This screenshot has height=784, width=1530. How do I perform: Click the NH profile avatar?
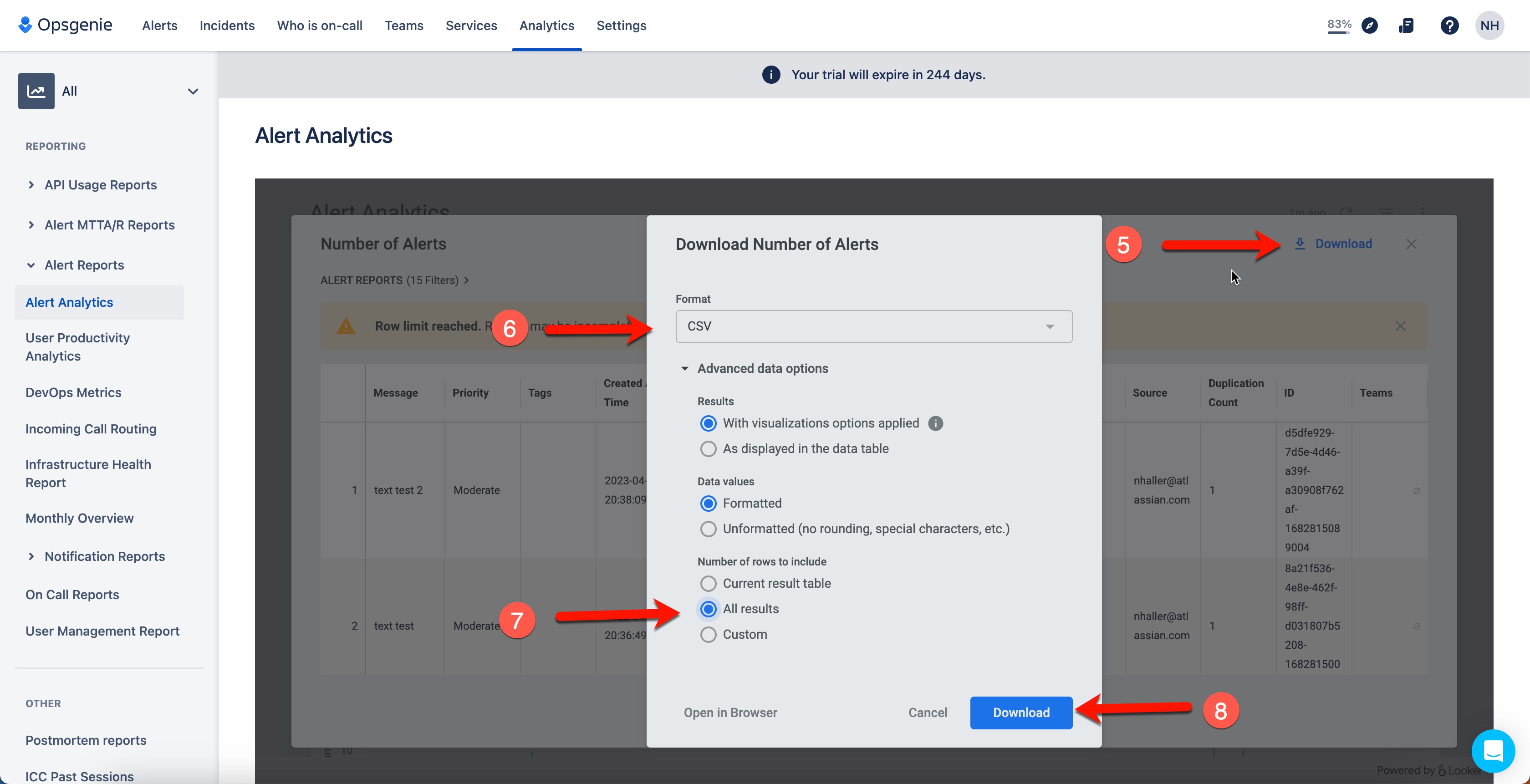[1490, 25]
